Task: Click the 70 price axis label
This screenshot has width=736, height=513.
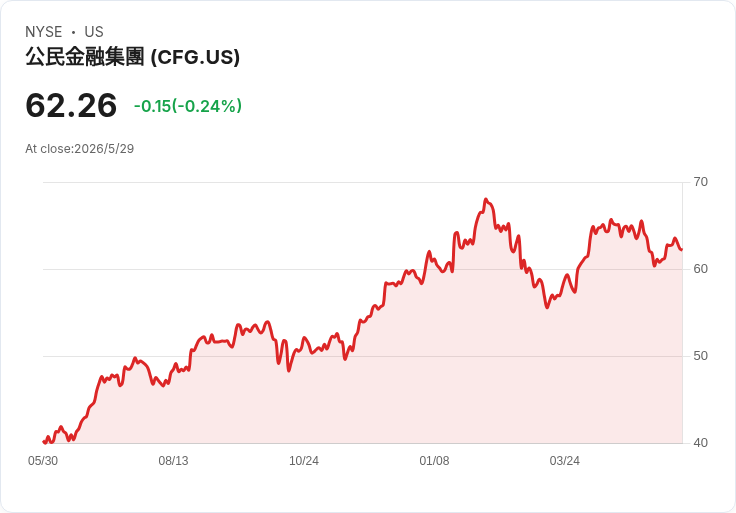Action: 700,182
